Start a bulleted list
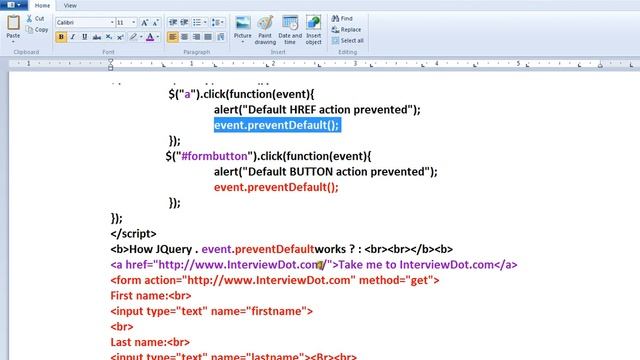 tap(197, 22)
